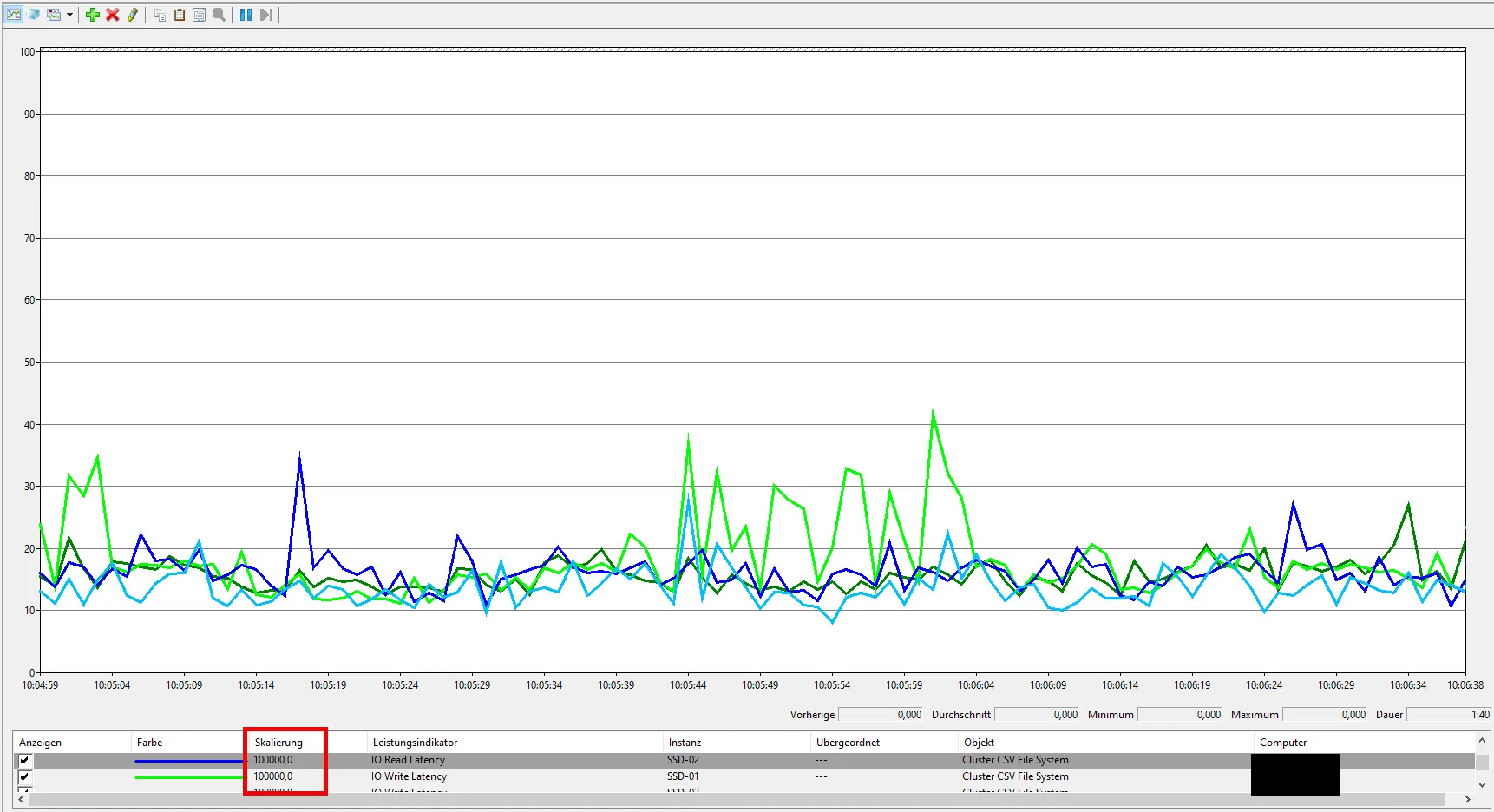The width and height of the screenshot is (1494, 812).
Task: Click the paste counter list clipboard icon
Action: pos(180,15)
